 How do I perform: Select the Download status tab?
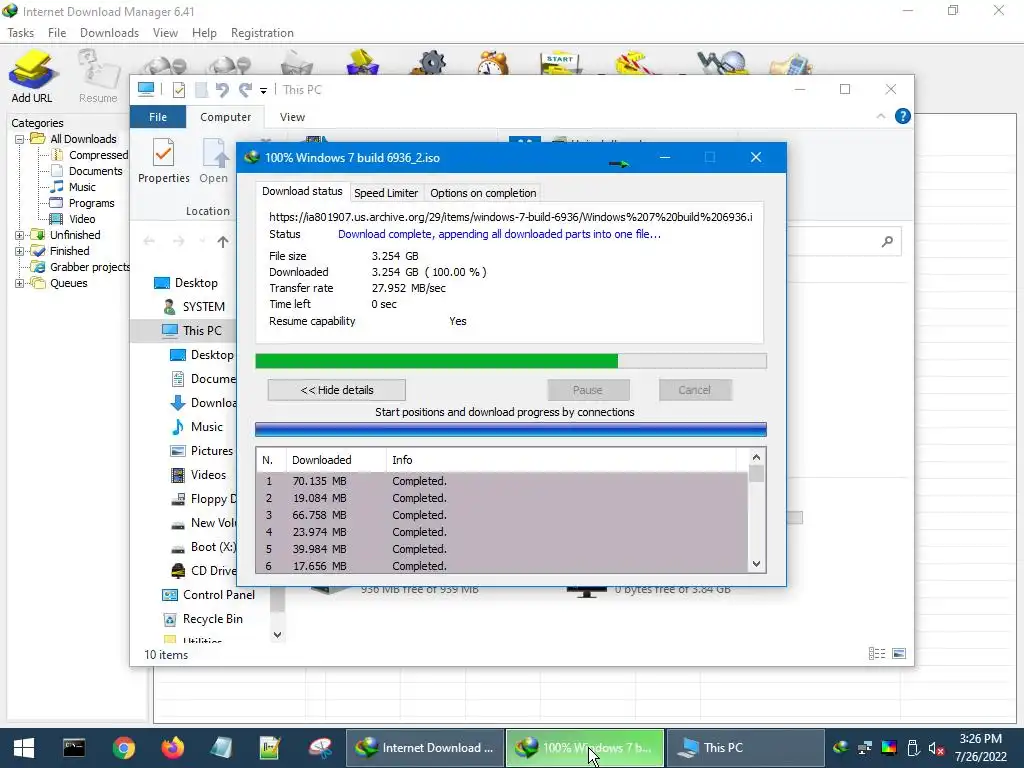[302, 191]
